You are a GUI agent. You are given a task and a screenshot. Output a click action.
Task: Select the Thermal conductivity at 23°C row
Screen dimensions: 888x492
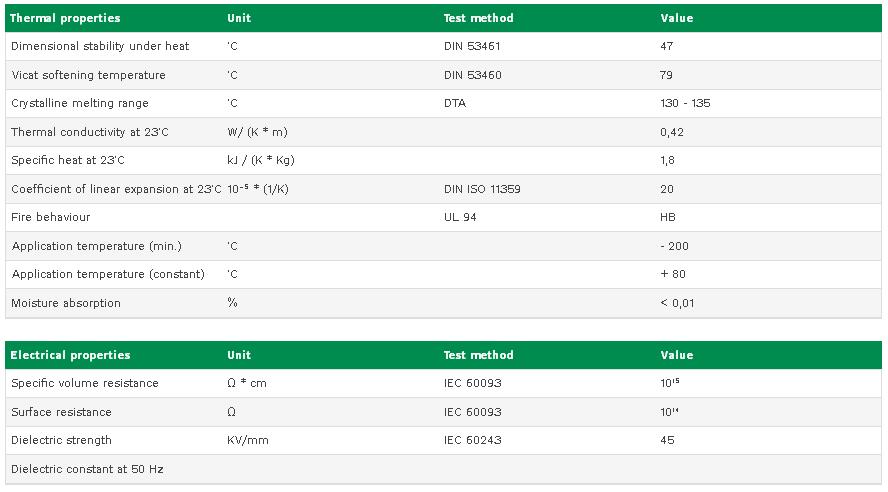[x=443, y=132]
